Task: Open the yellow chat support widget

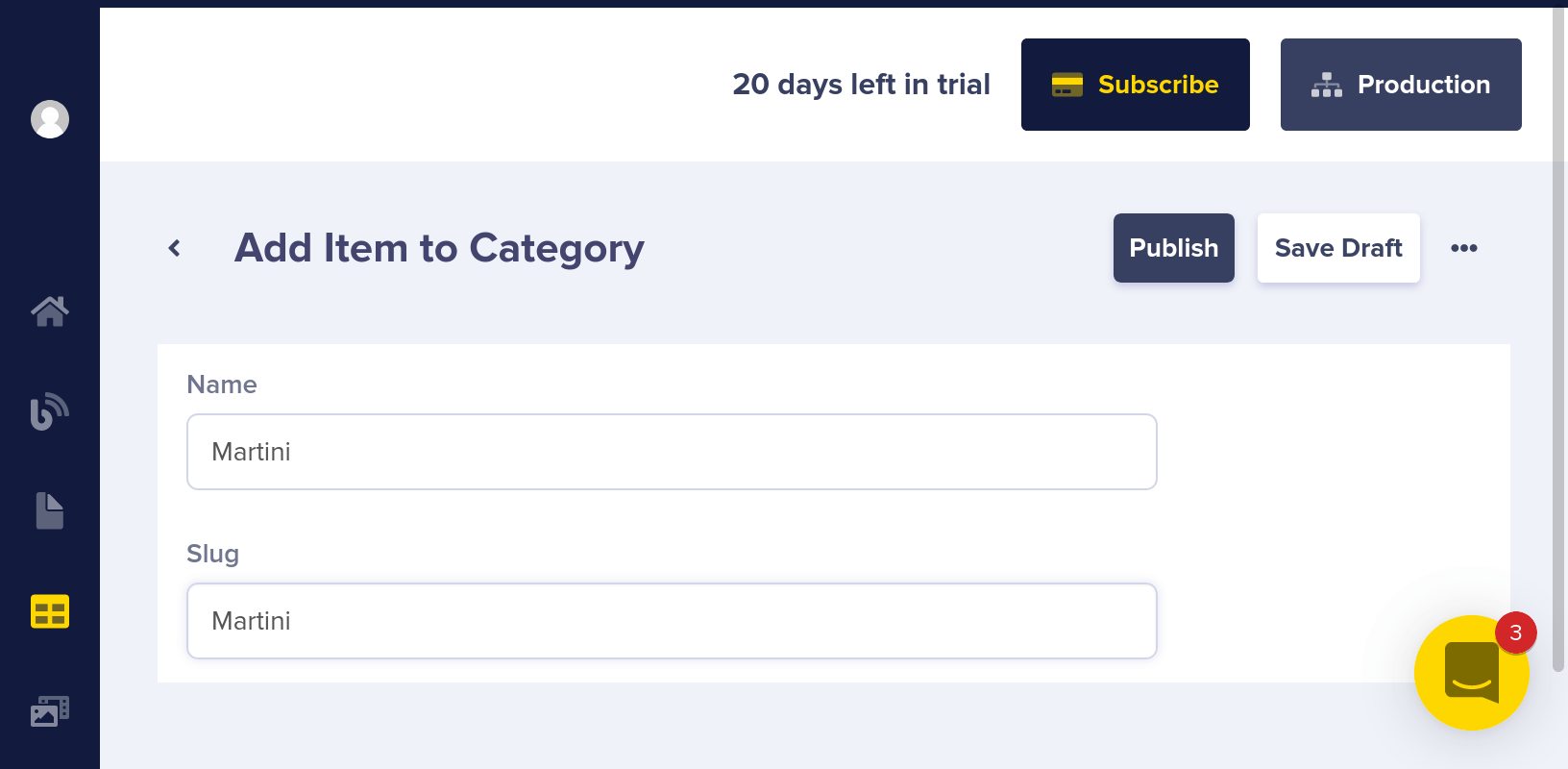Action: pyautogui.click(x=1470, y=675)
